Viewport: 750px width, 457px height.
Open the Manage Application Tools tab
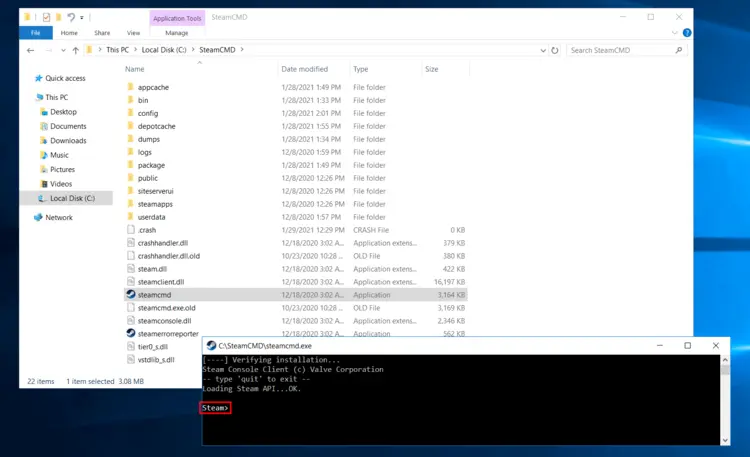click(x=176, y=33)
